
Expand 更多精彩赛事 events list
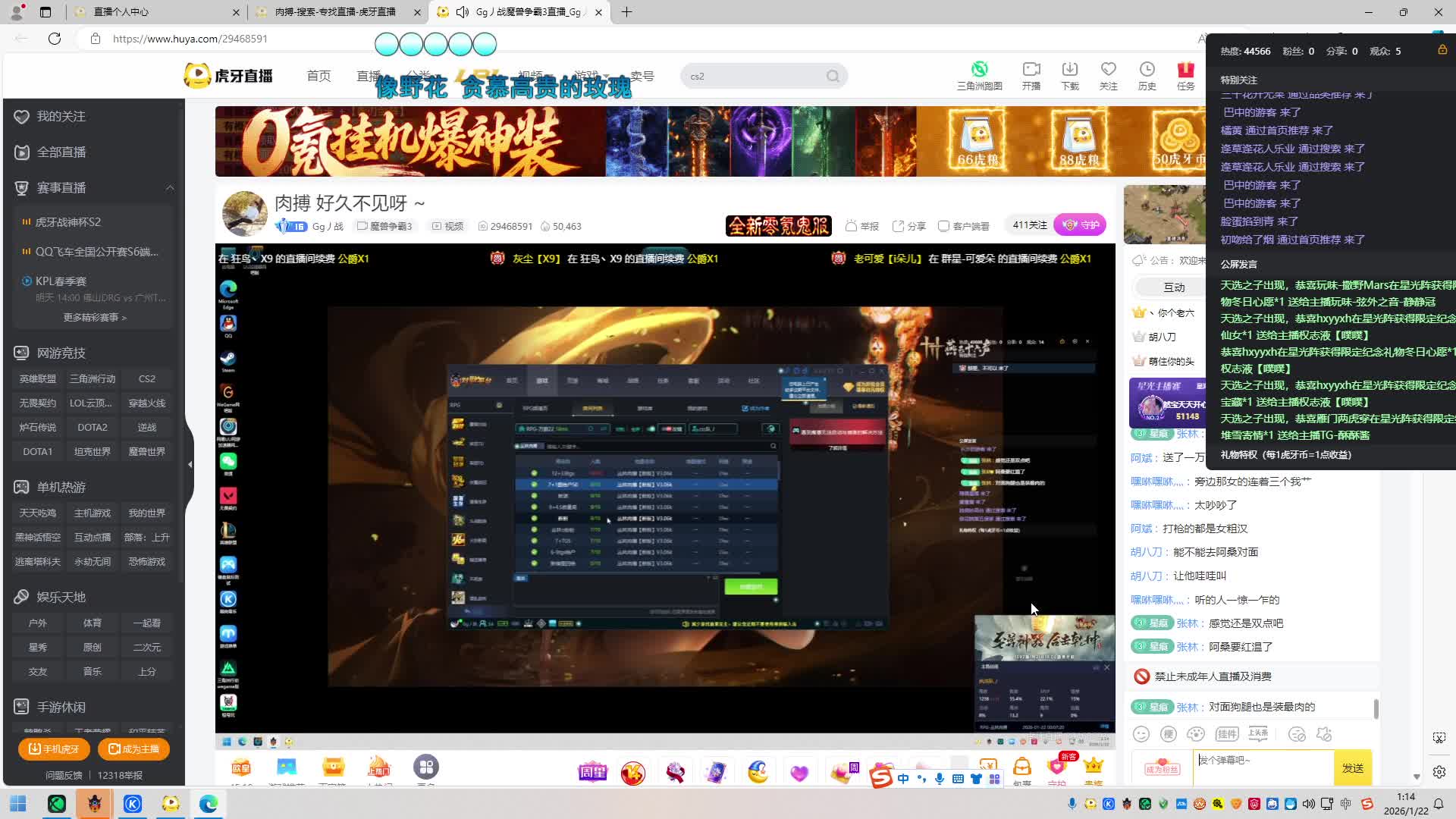(x=95, y=317)
